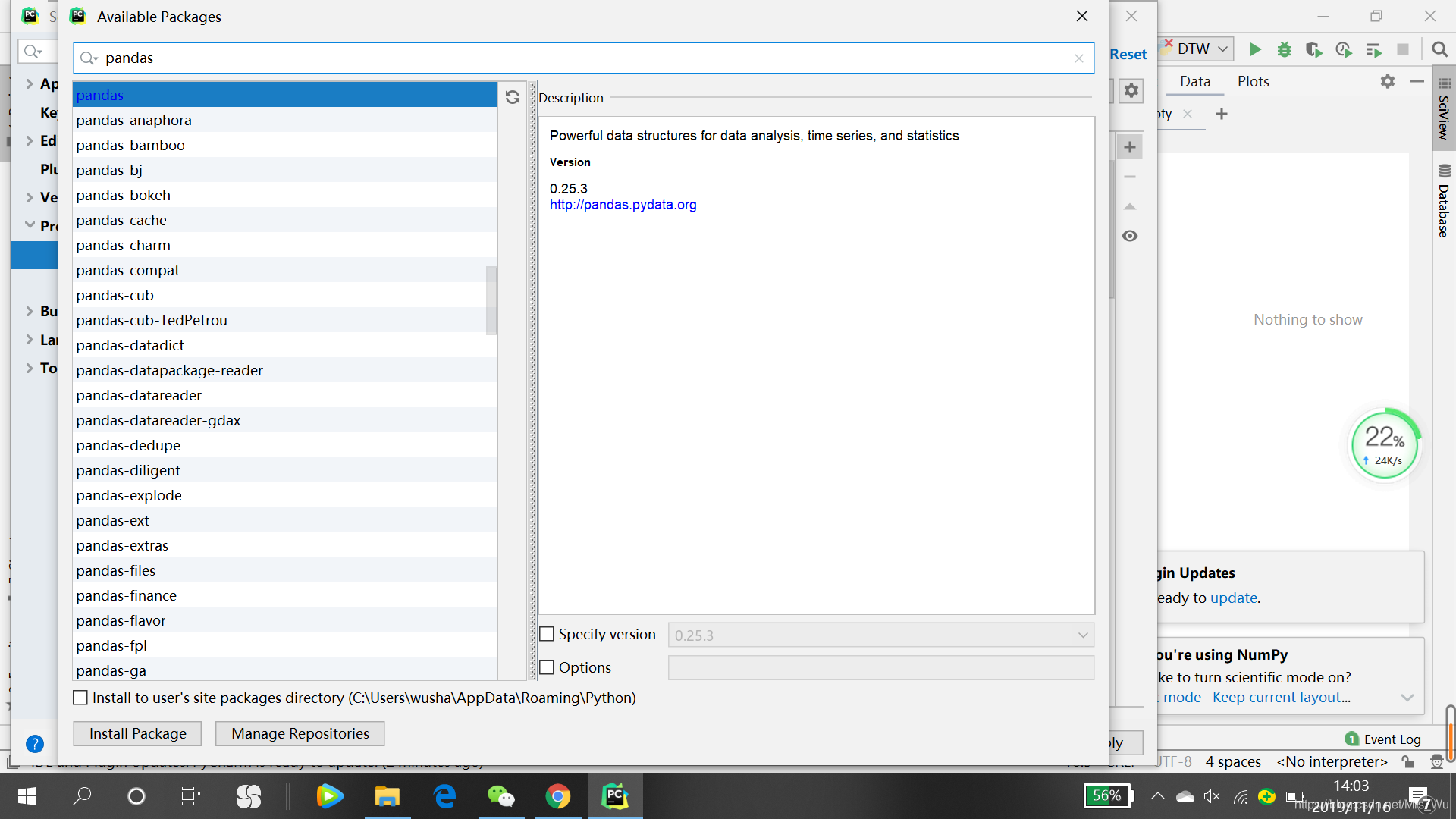
Task: Close the SciView data tab
Action: click(1188, 114)
